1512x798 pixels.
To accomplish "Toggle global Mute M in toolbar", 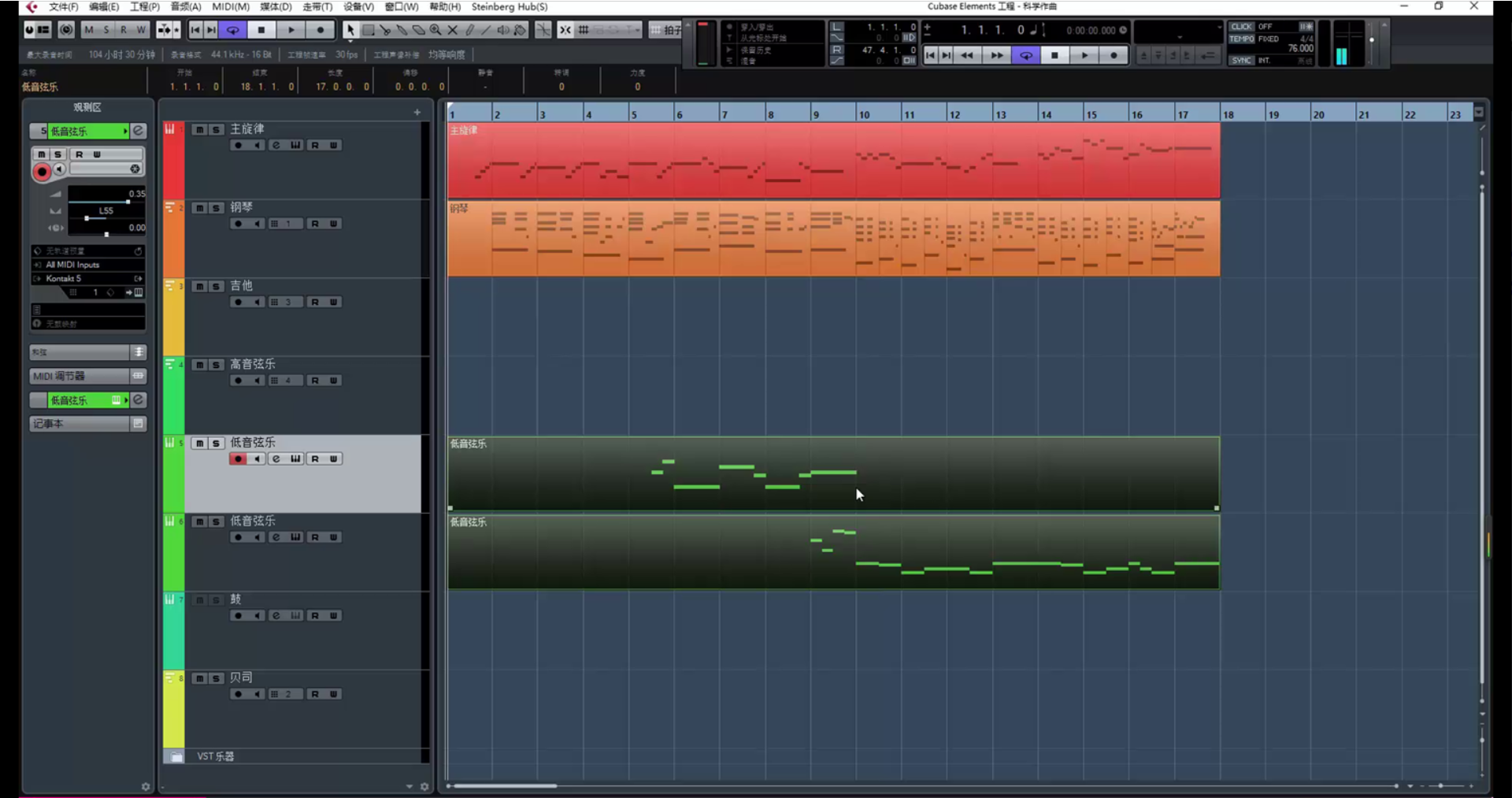I will [x=88, y=30].
